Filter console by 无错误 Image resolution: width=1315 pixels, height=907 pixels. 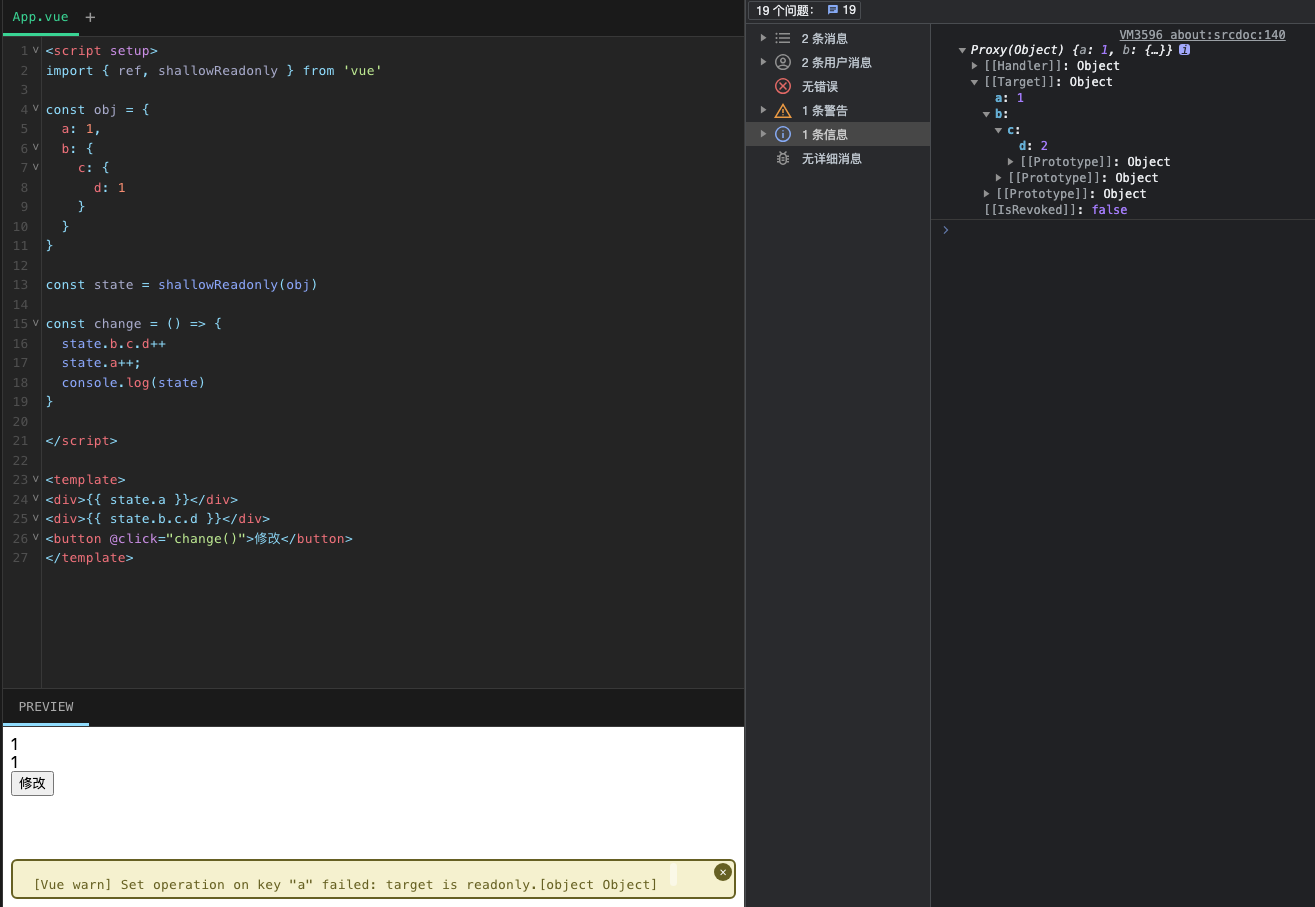[x=838, y=86]
